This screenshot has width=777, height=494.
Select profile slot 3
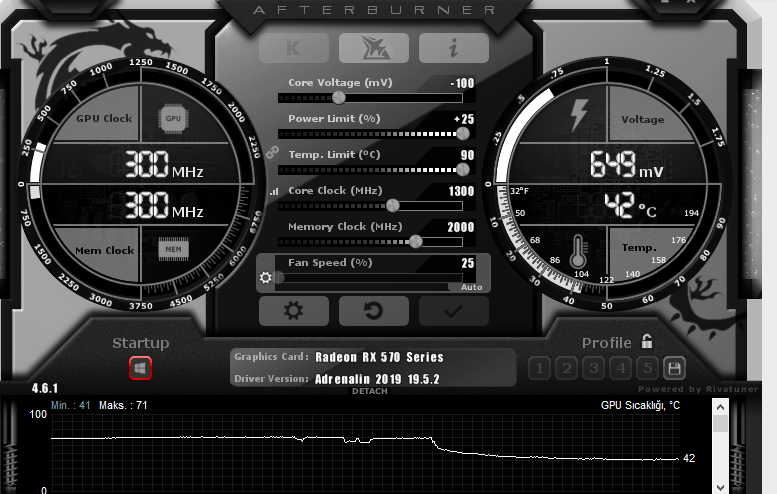(593, 368)
